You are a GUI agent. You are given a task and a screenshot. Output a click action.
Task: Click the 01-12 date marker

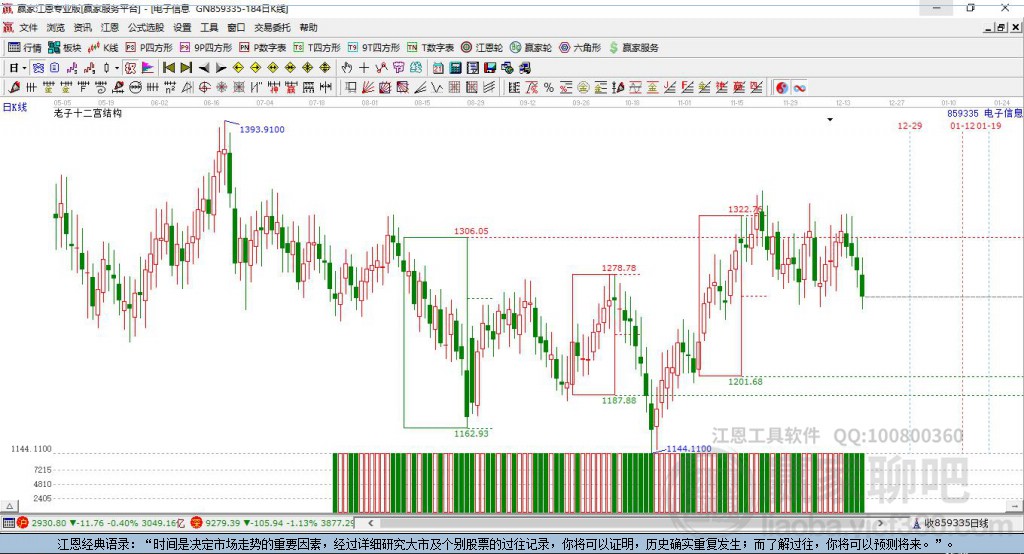[963, 125]
